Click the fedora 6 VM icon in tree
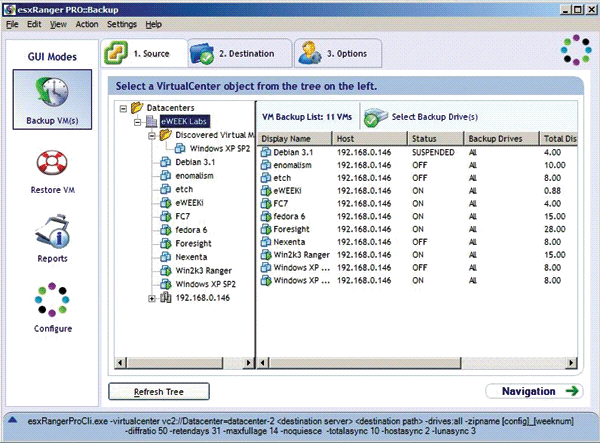This screenshot has height=443, width=600. click(166, 230)
